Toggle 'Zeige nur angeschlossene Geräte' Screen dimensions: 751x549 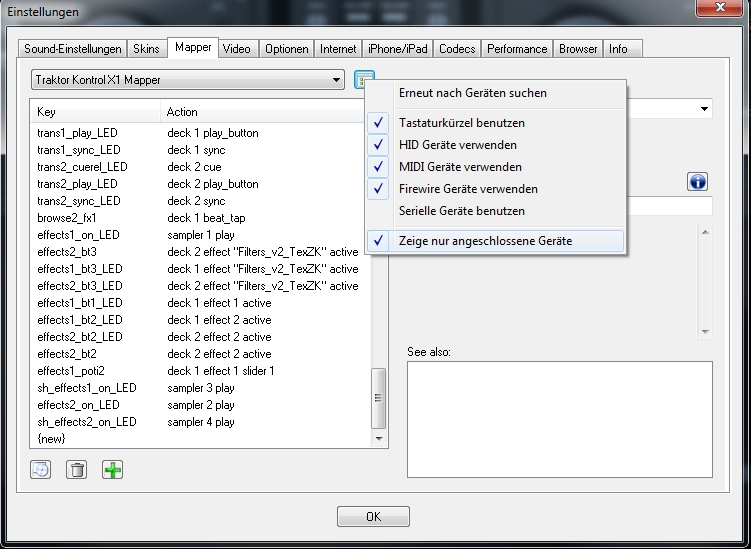(482, 240)
